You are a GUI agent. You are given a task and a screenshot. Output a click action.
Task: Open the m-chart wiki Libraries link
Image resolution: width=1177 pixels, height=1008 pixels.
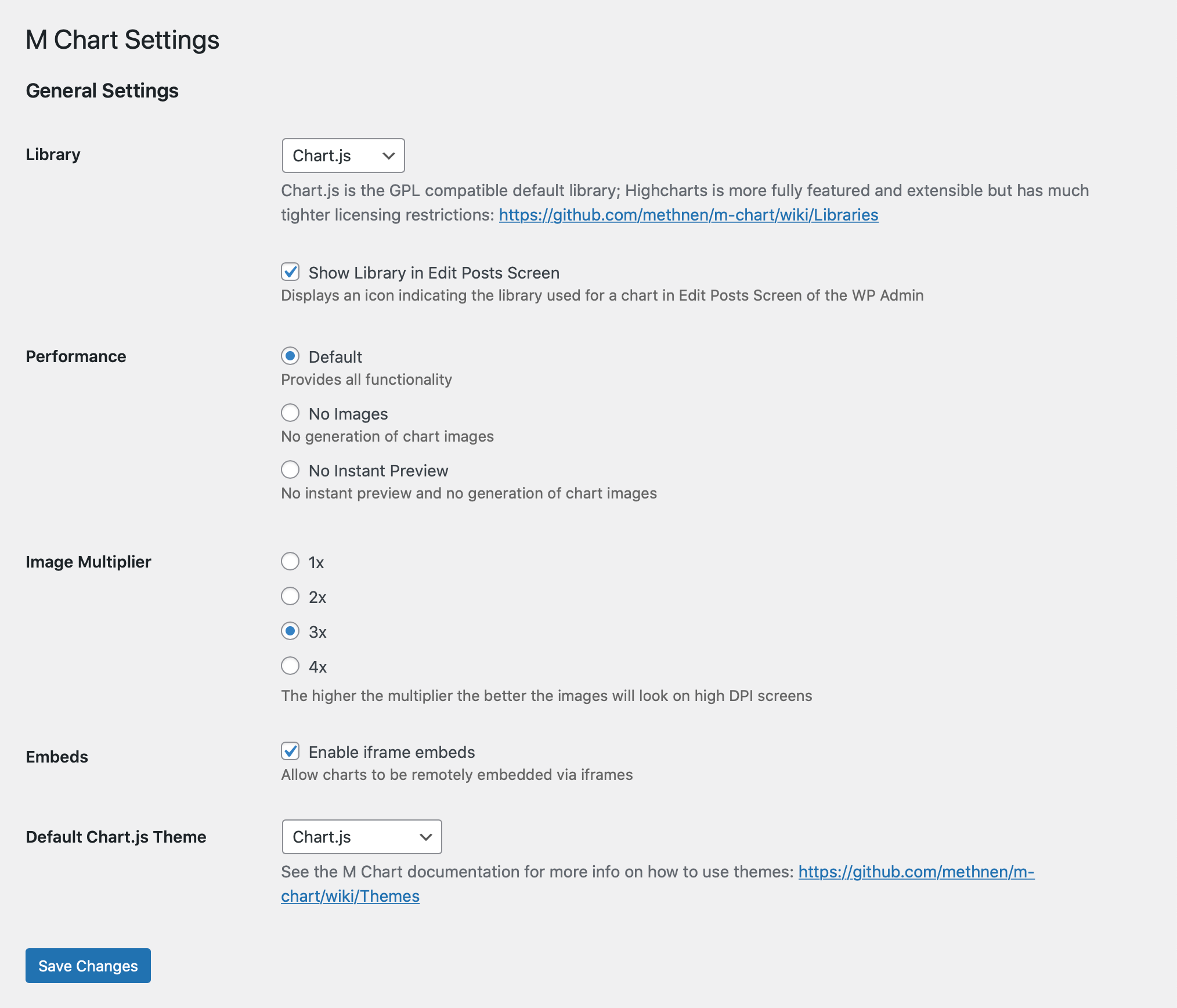[x=688, y=215]
